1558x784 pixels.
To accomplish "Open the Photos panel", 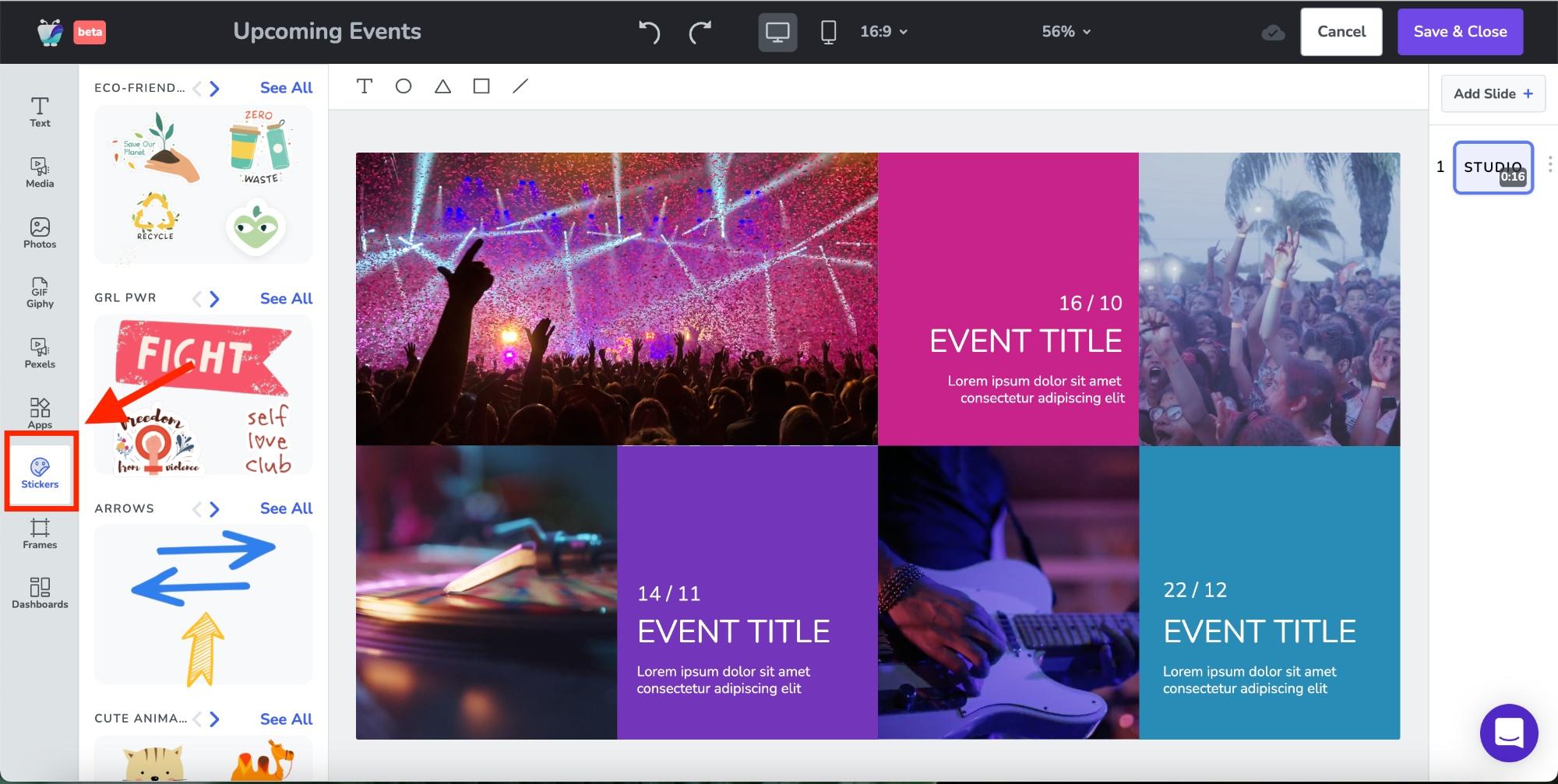I will (40, 233).
